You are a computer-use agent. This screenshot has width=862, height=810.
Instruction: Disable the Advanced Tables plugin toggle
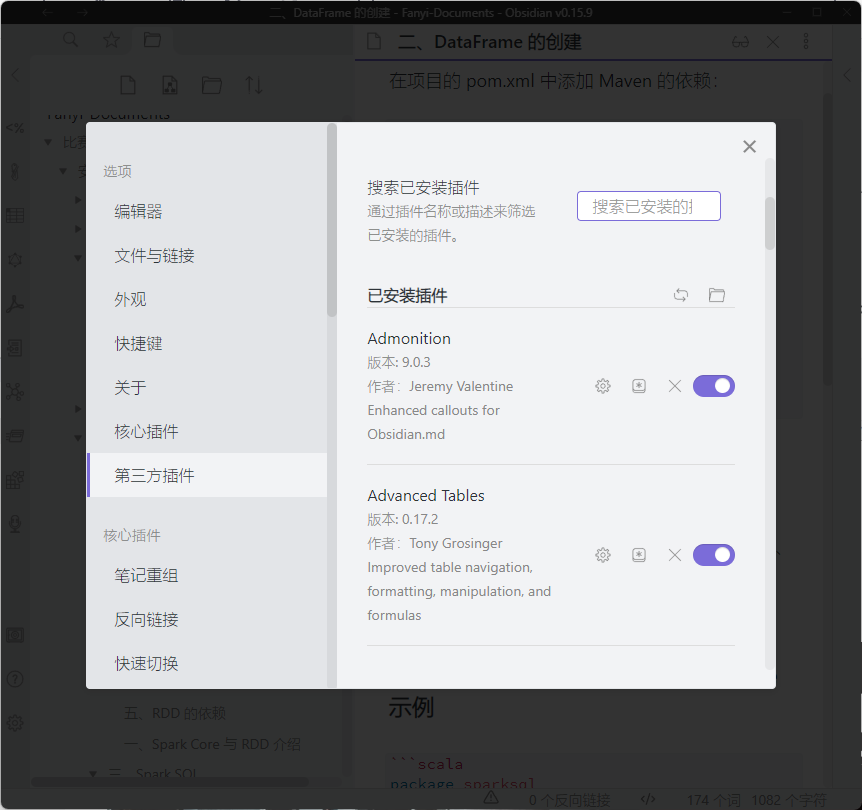coord(713,555)
